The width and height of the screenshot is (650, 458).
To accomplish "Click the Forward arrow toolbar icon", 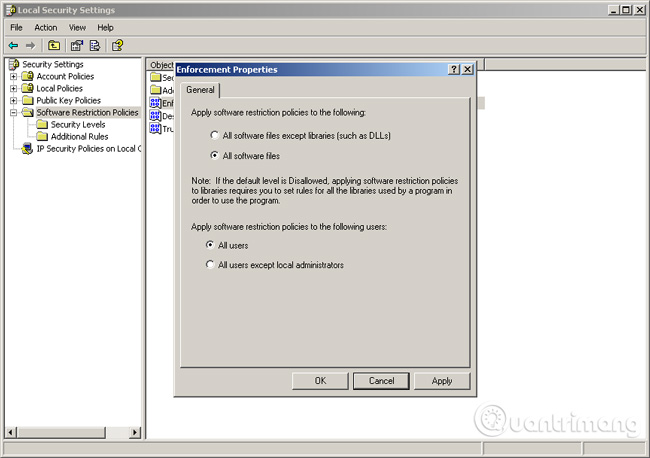I will pyautogui.click(x=30, y=45).
